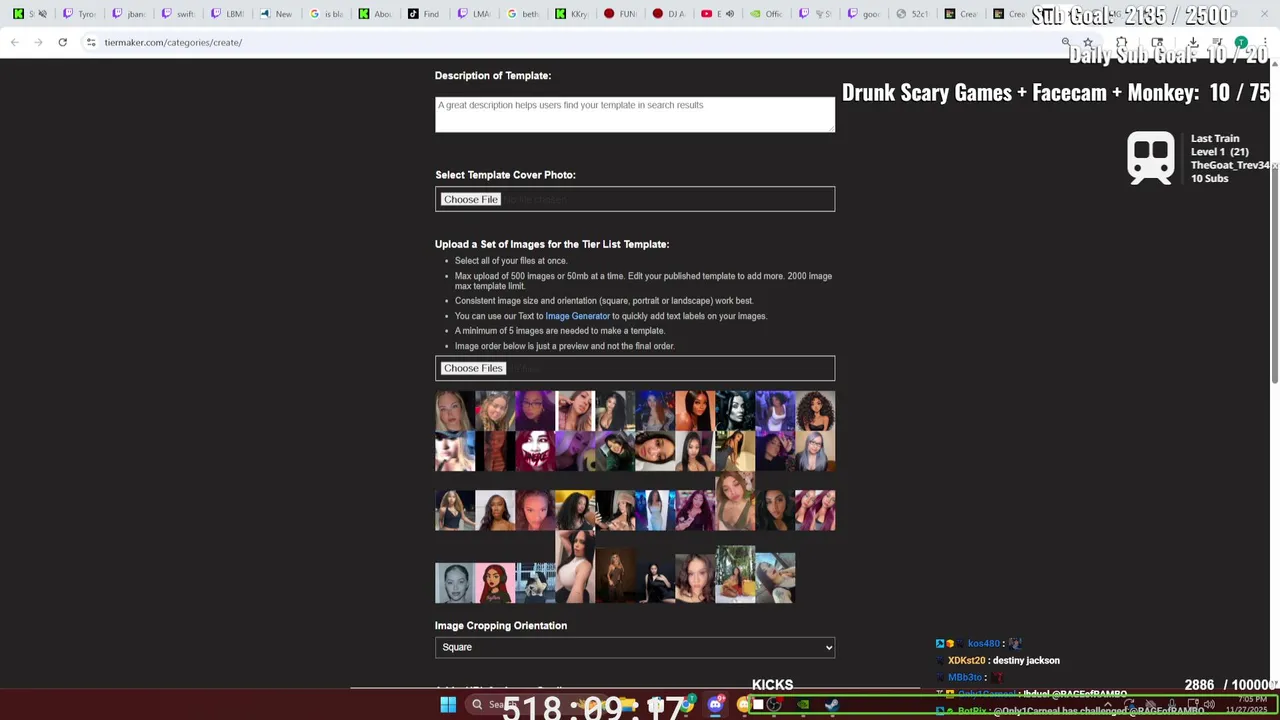Click the "Upload a Set of Images" heading

552,244
